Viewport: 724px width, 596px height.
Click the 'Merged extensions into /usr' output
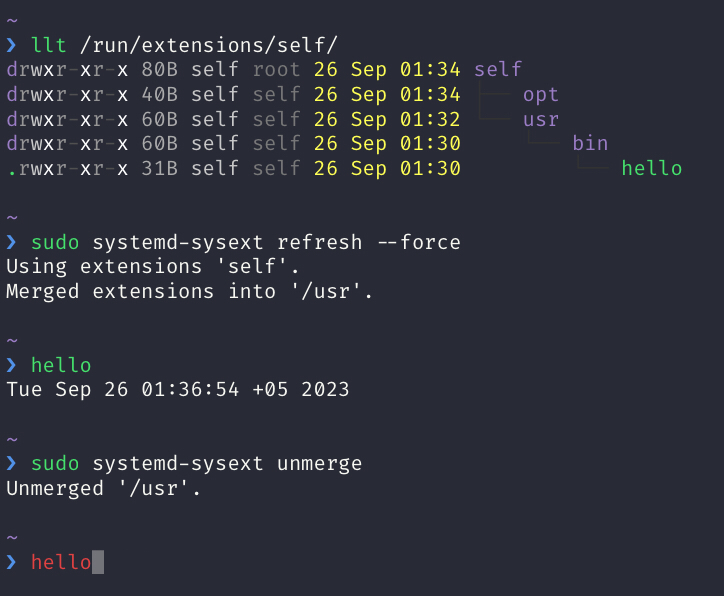[x=189, y=292]
